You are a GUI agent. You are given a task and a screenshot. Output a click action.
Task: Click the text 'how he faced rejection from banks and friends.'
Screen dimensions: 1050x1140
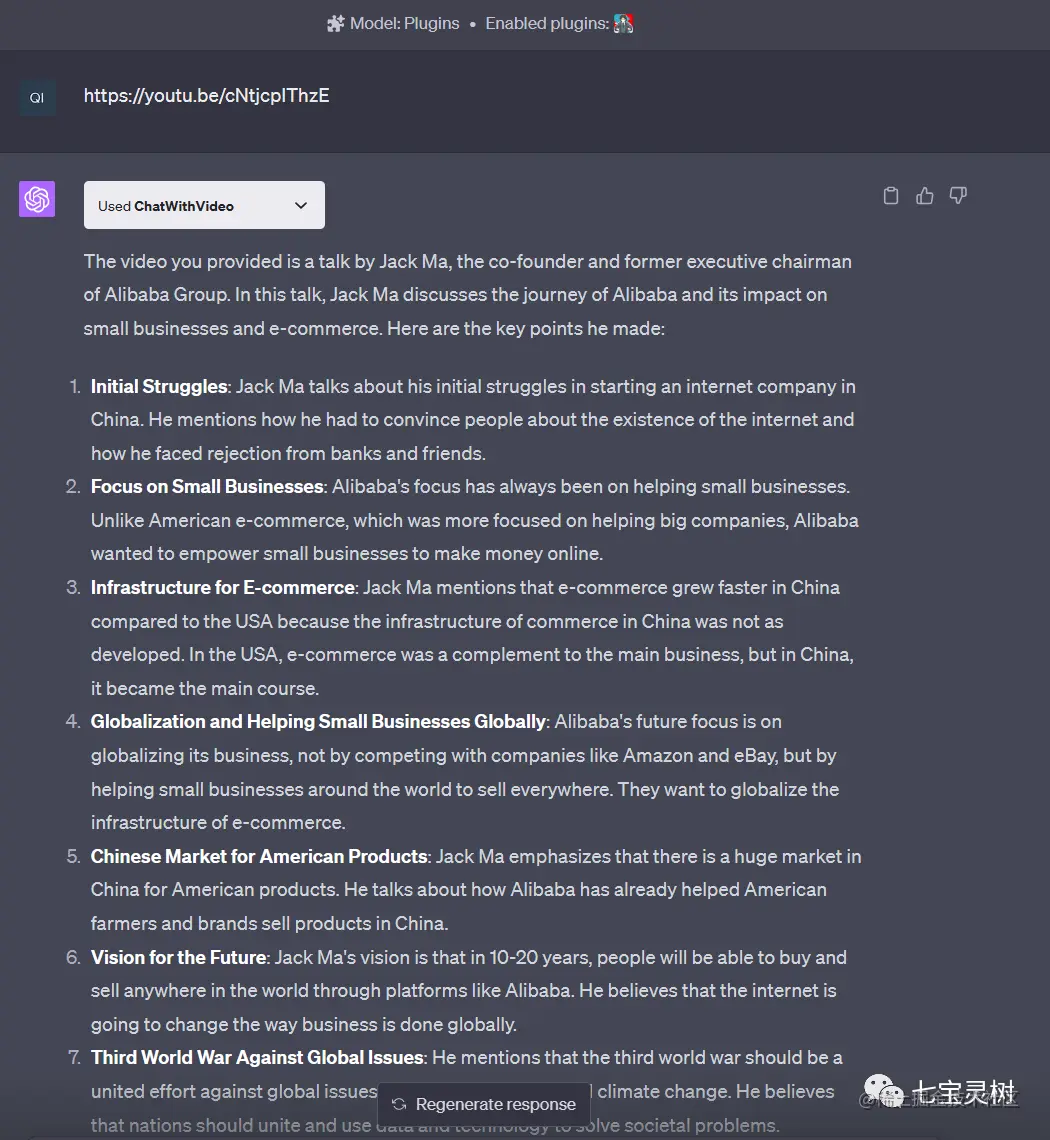coord(288,454)
